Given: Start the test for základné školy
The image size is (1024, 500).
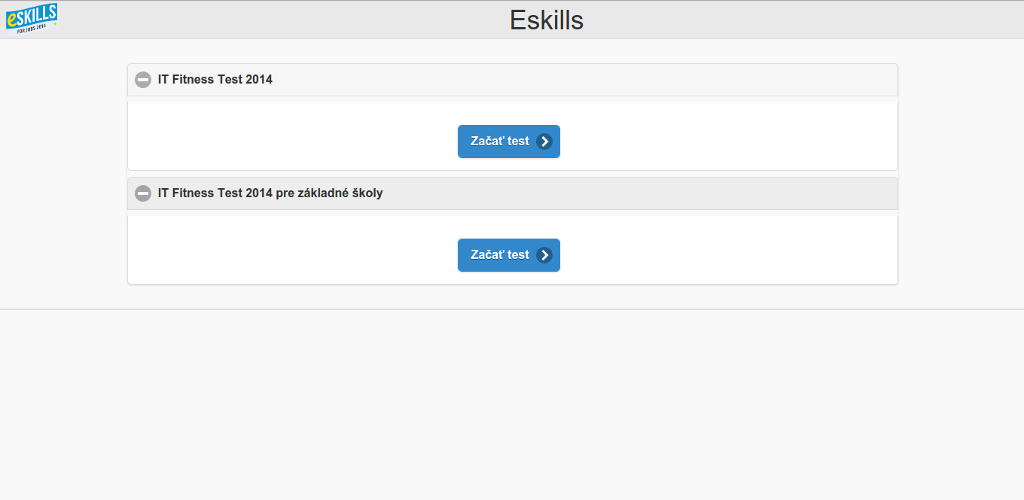Looking at the screenshot, I should point(508,255).
